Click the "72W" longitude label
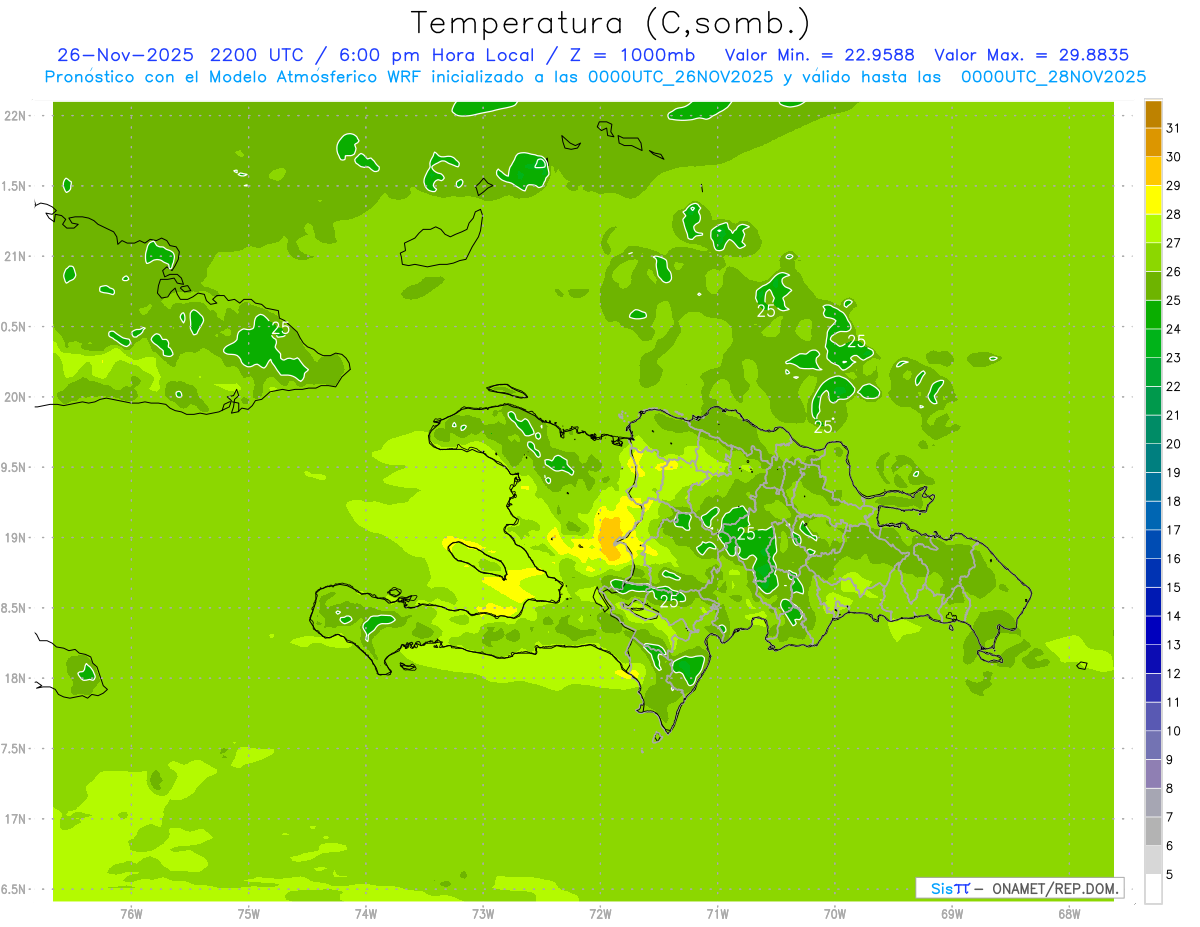This screenshot has height=927, width=1200. (600, 914)
